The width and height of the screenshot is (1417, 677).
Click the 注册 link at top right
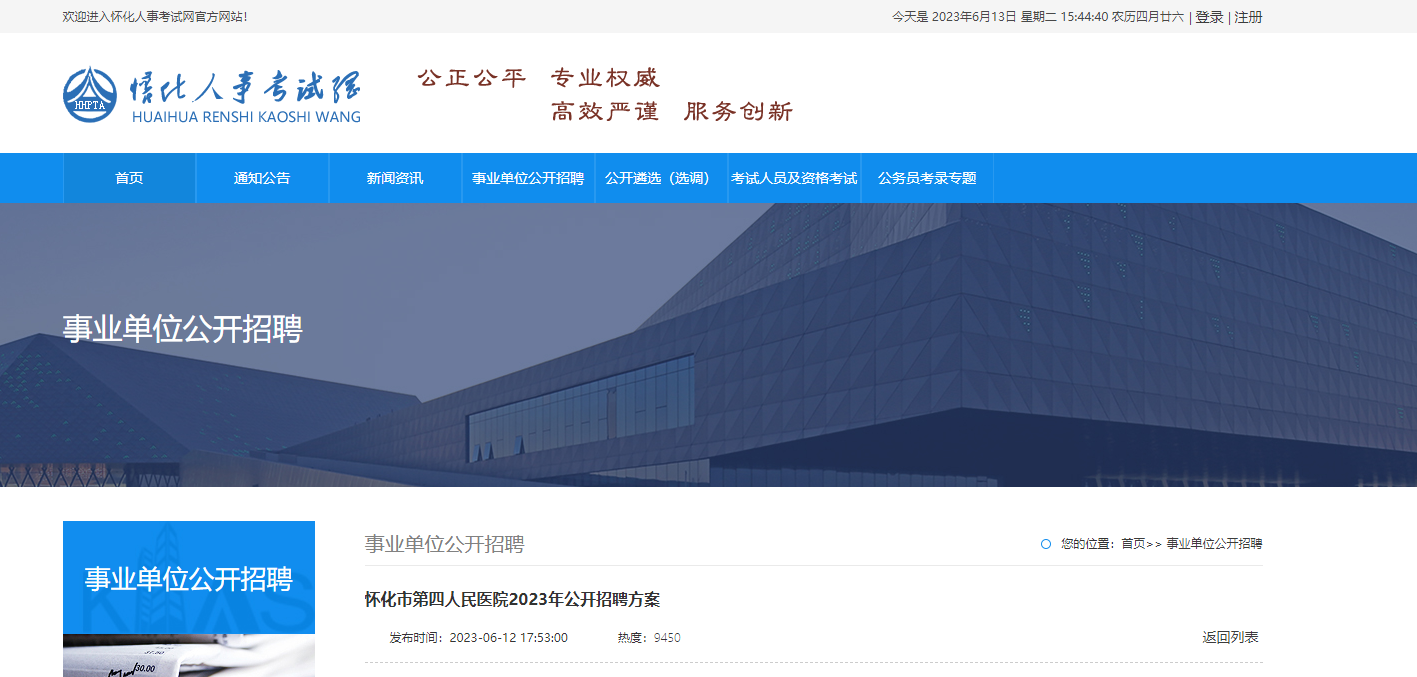point(1248,17)
